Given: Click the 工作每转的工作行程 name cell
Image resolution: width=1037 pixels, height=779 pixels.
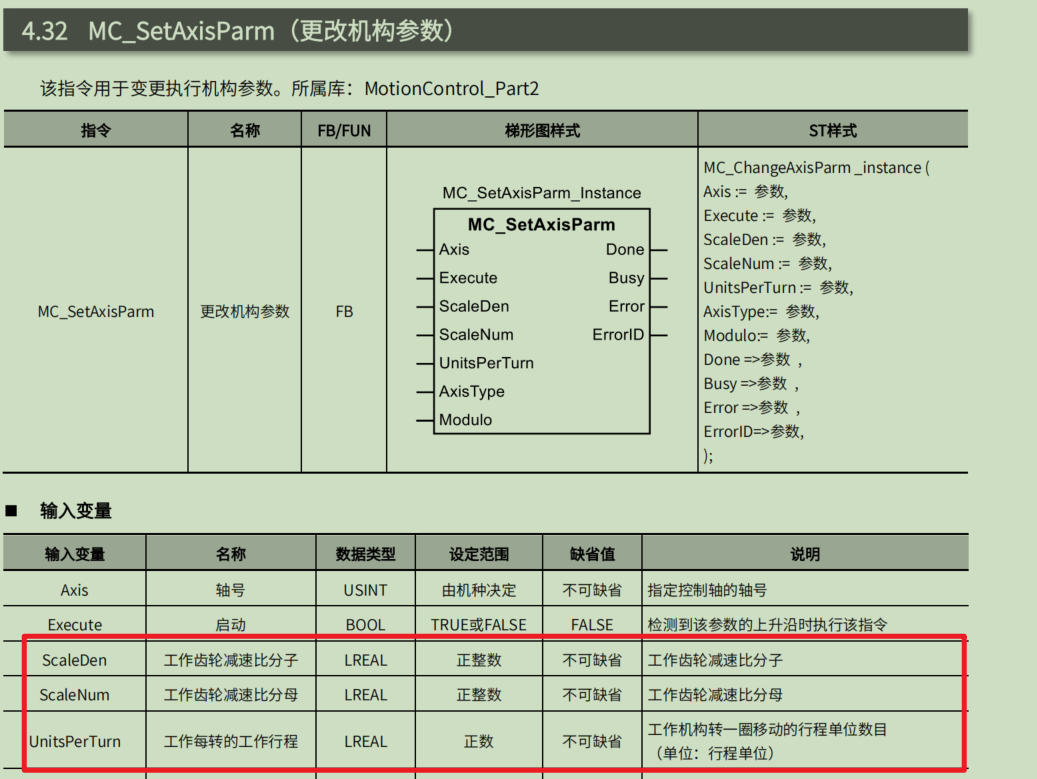Looking at the screenshot, I should [231, 741].
